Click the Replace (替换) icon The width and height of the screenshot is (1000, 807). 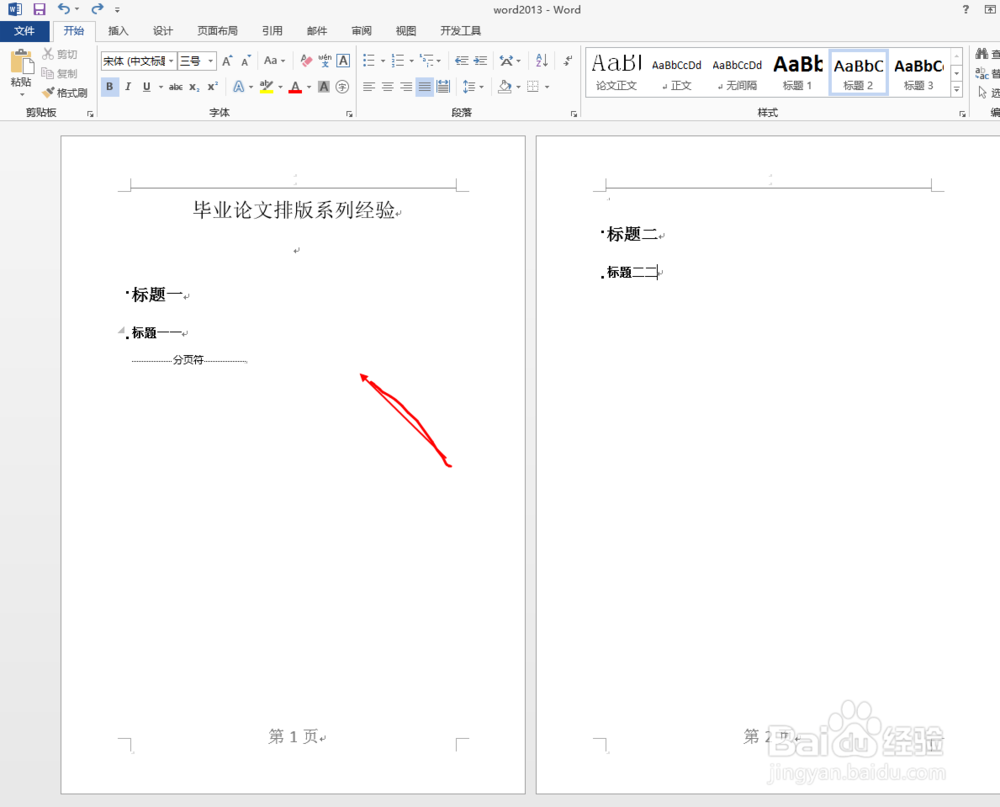984,72
